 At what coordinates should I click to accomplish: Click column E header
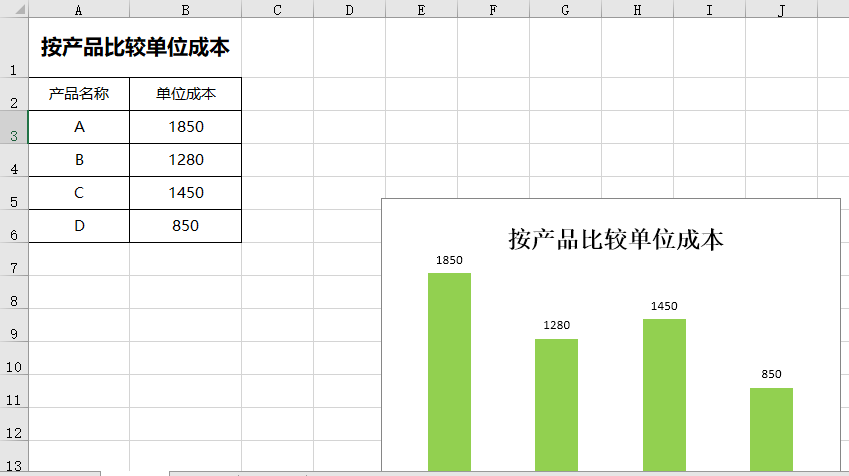(x=421, y=9)
